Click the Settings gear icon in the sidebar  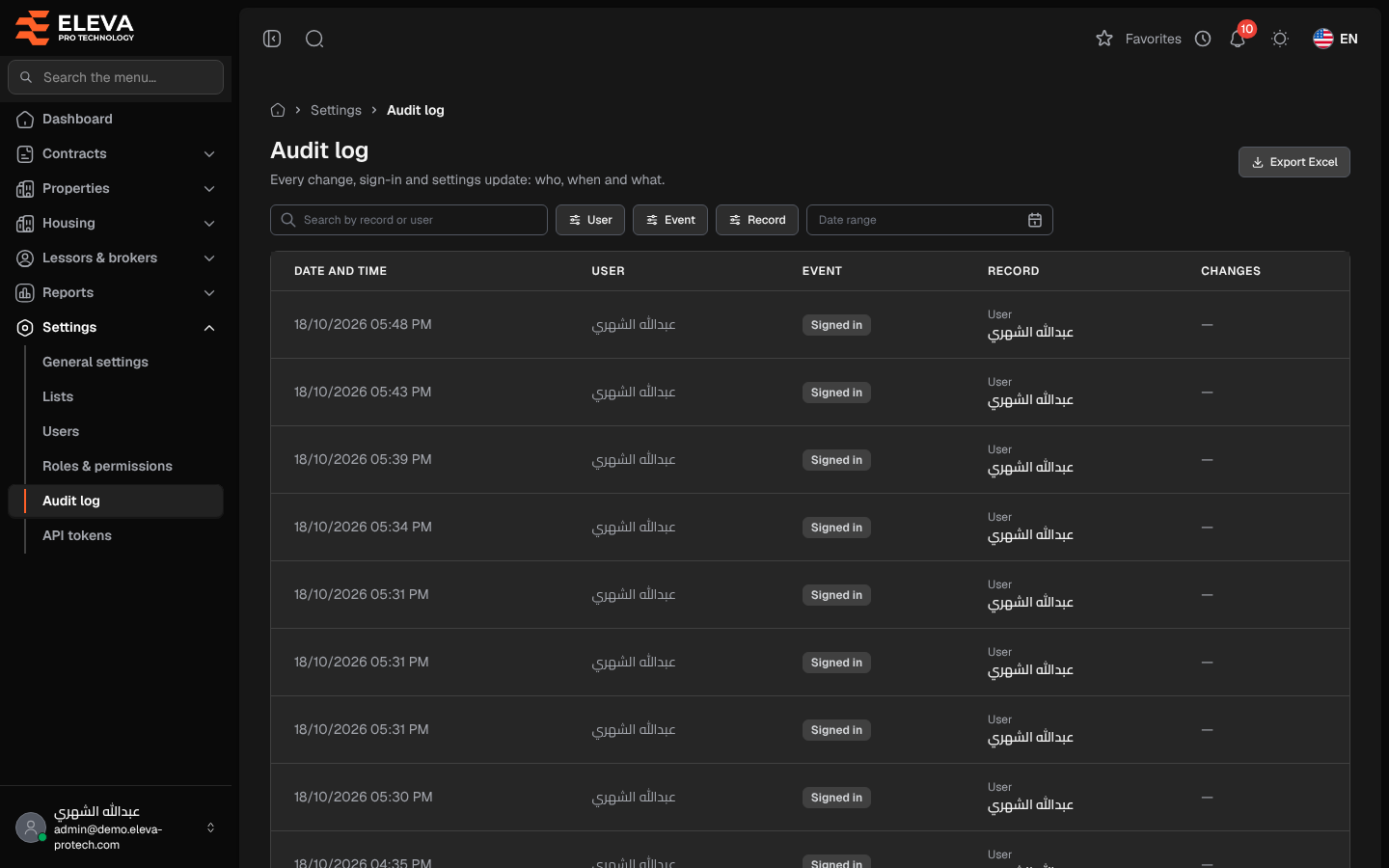click(25, 327)
